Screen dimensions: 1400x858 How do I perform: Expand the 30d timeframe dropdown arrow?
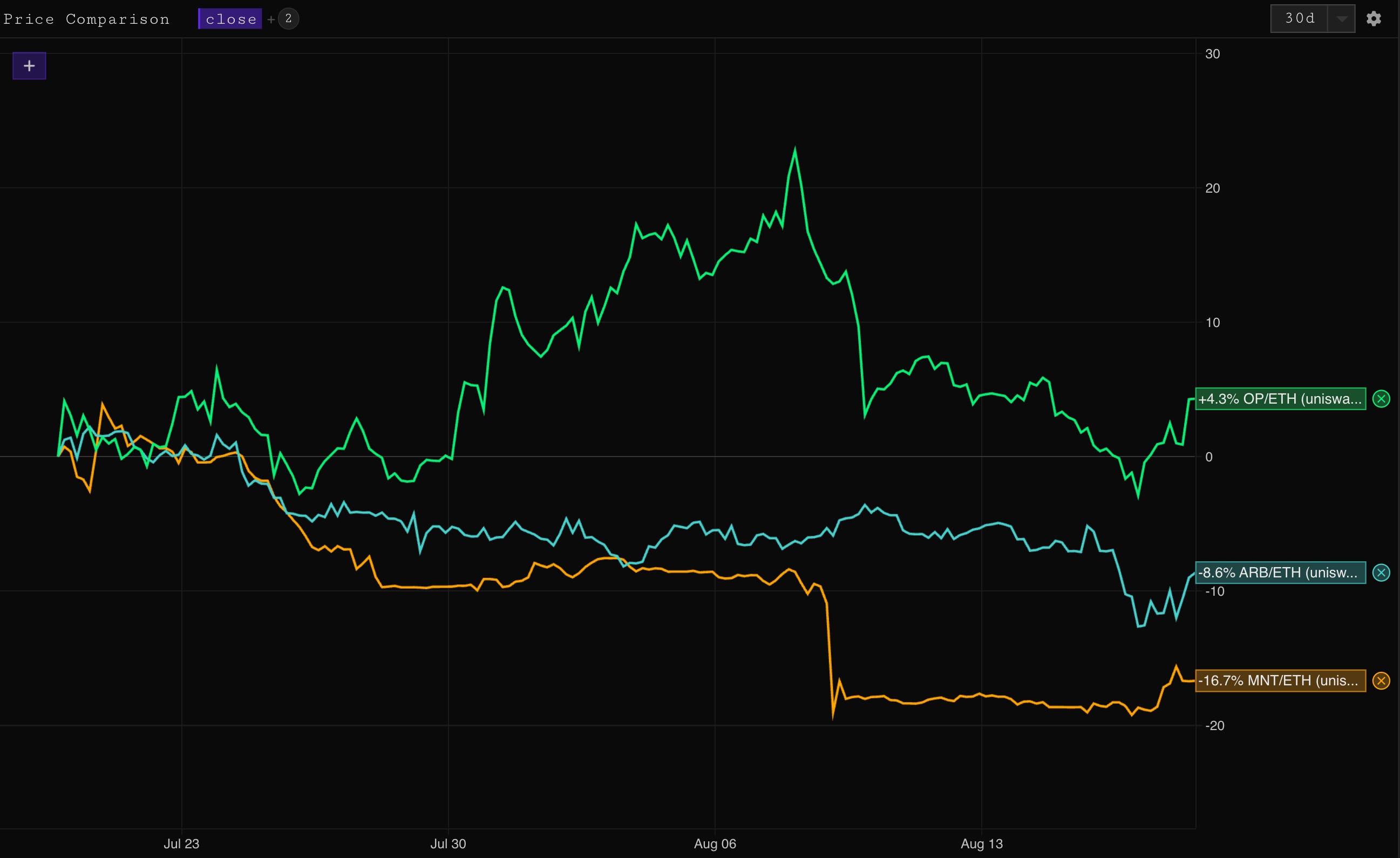1342,19
